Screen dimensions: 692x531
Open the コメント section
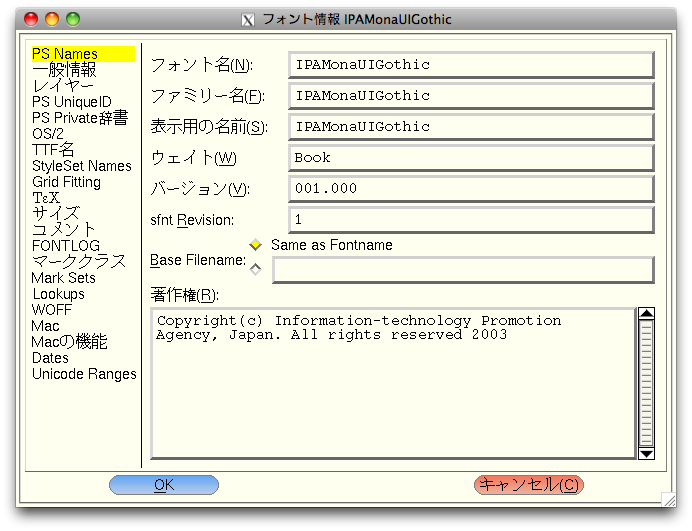point(64,230)
